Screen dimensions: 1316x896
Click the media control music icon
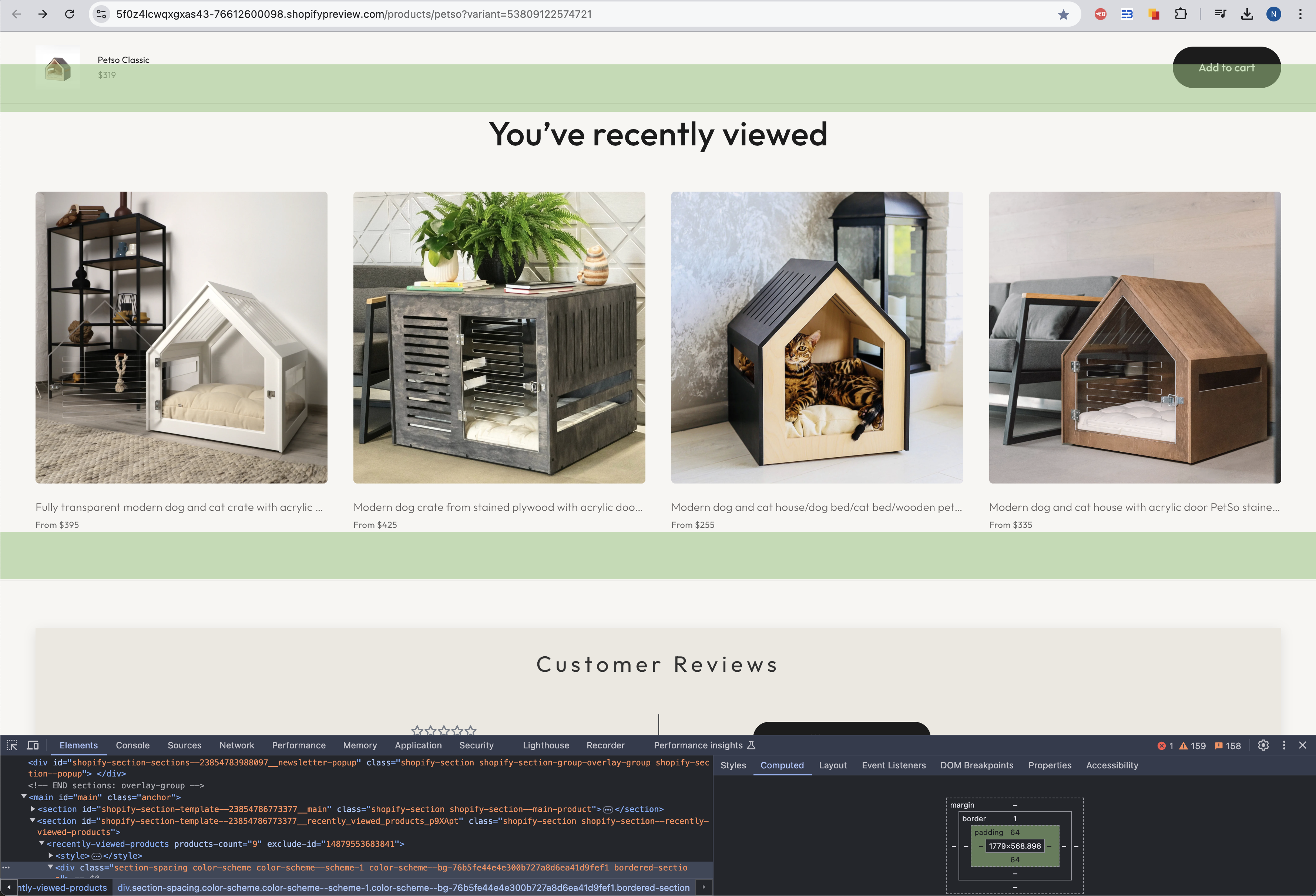[x=1220, y=14]
